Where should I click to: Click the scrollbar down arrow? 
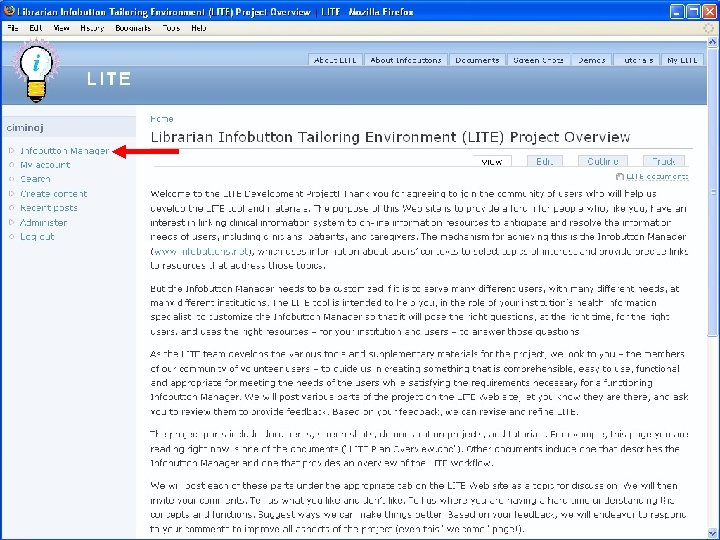pos(712,534)
